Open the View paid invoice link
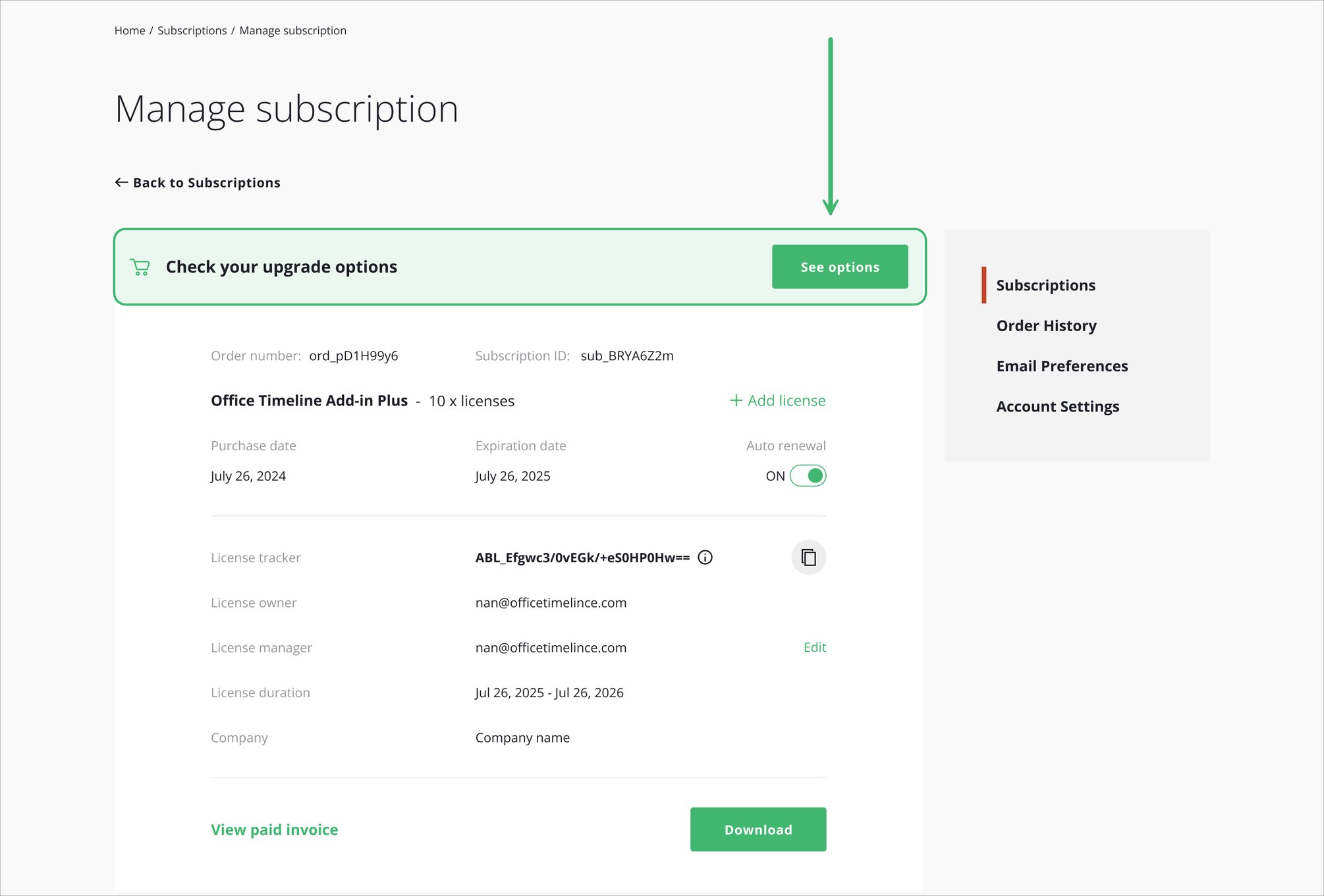Screen dimensions: 1324x896 (x=274, y=830)
